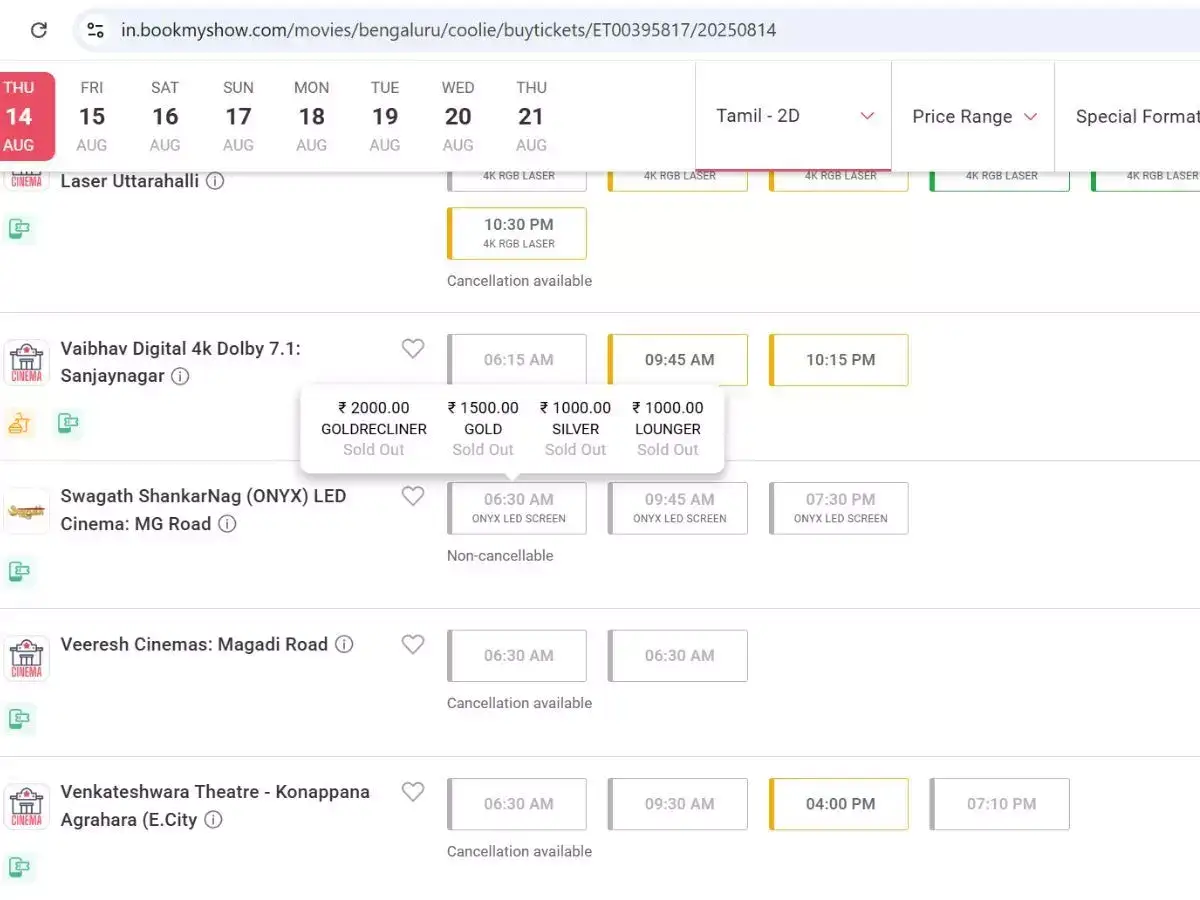1200x900 pixels.
Task: Open Swagath ShankarNag cinema logo
Action: tap(26, 511)
